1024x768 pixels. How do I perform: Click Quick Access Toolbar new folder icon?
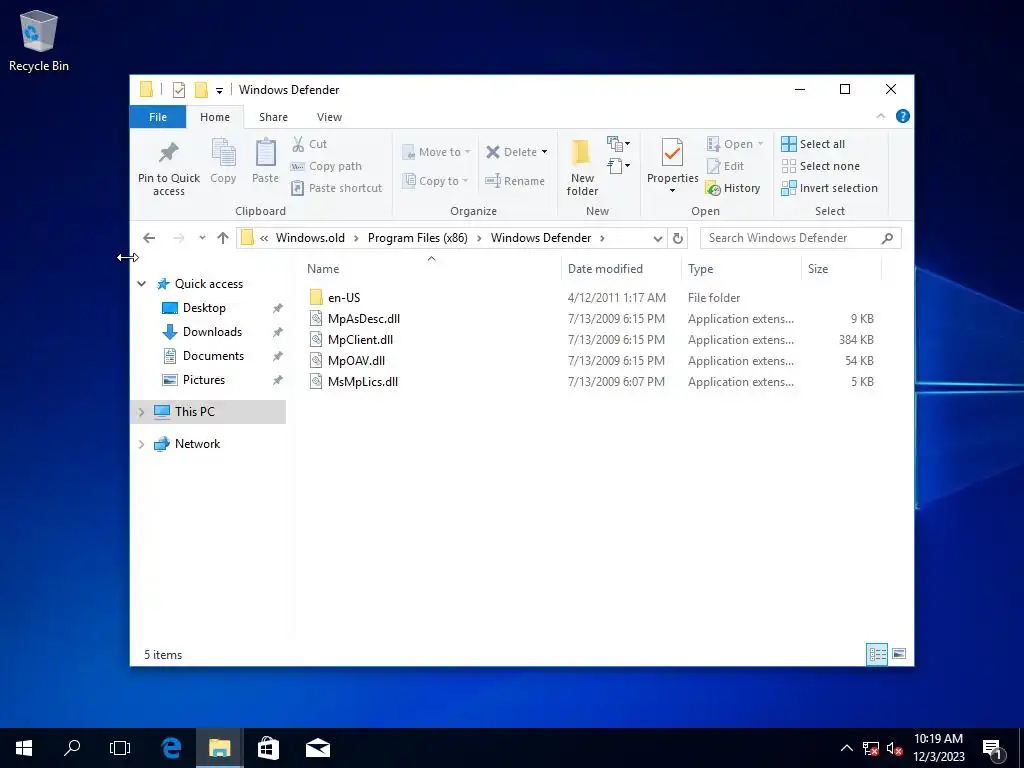click(201, 89)
